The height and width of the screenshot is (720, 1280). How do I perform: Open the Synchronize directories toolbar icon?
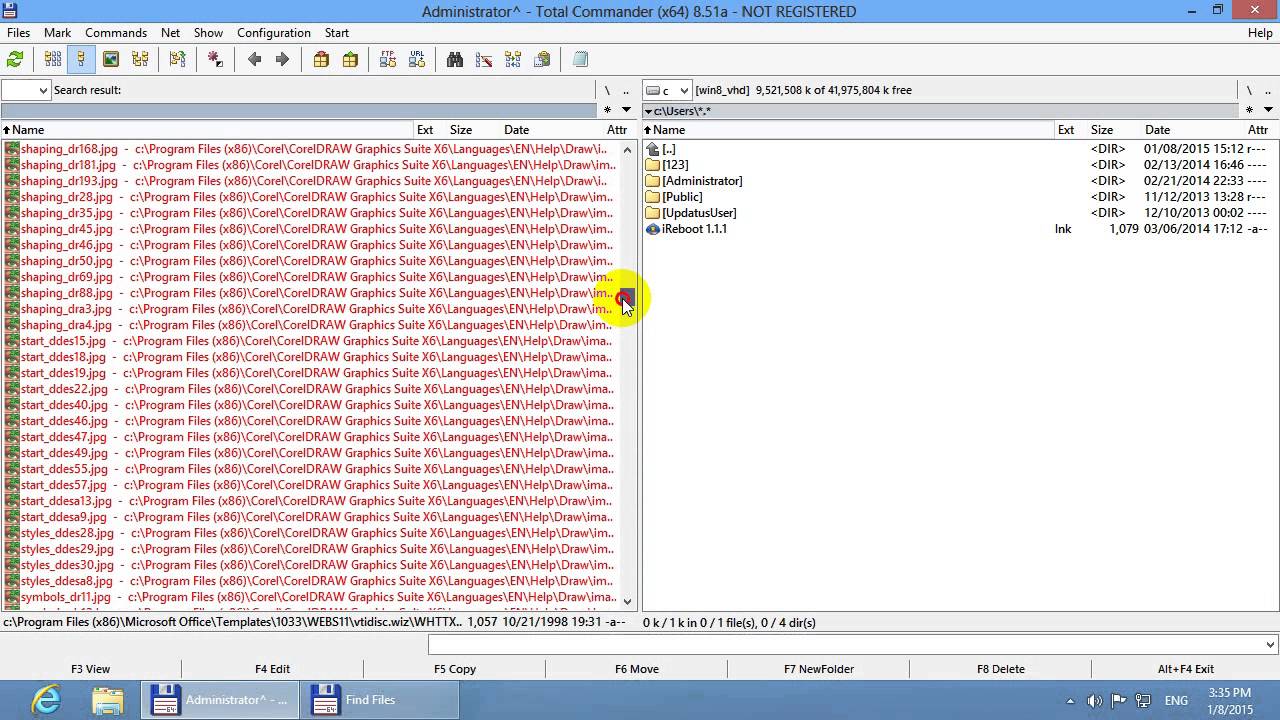click(513, 59)
